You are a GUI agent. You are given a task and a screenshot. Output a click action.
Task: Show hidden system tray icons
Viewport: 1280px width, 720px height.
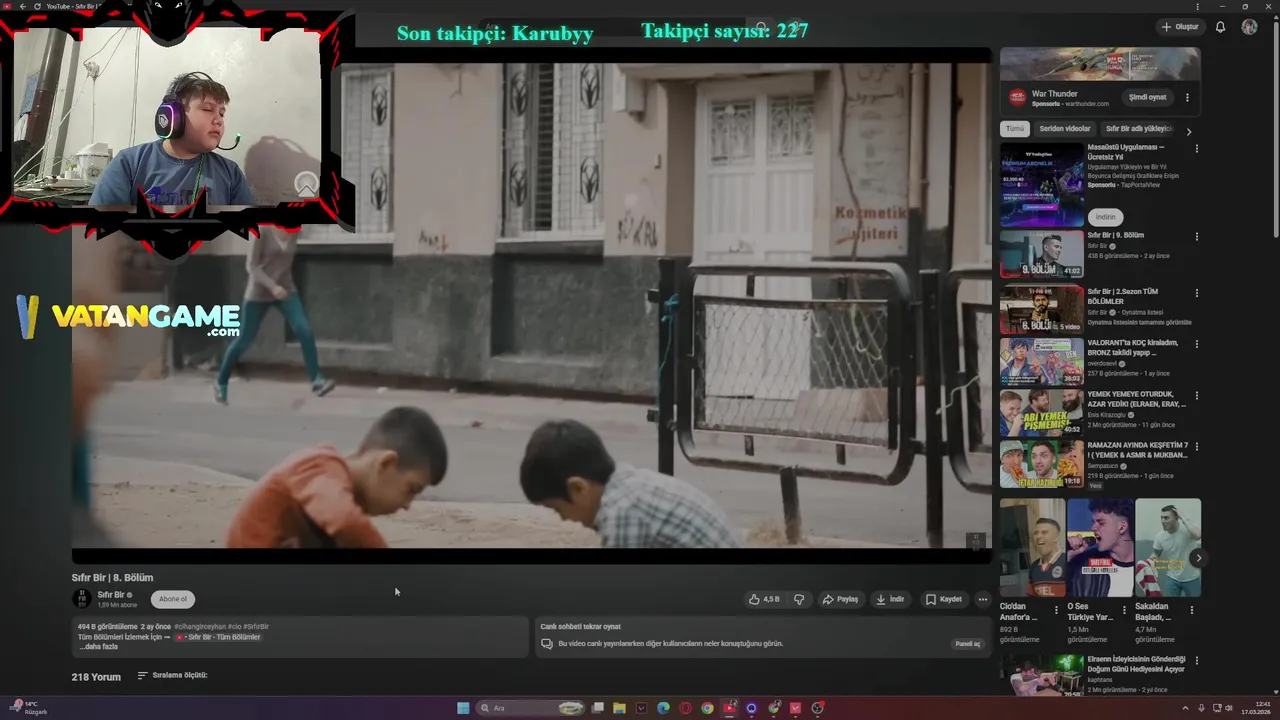[x=1186, y=708]
